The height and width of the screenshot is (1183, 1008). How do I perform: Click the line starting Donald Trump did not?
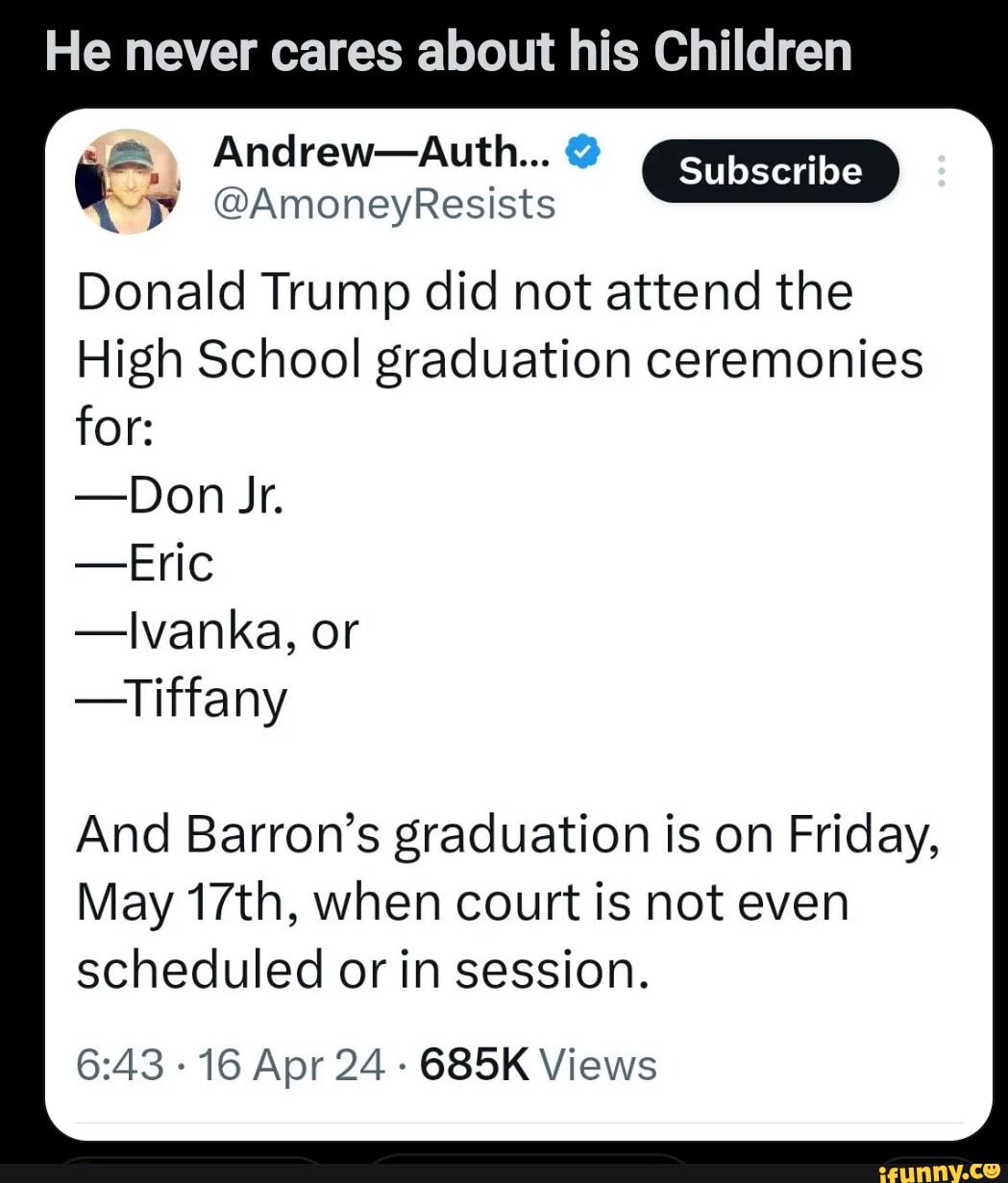[x=464, y=291]
